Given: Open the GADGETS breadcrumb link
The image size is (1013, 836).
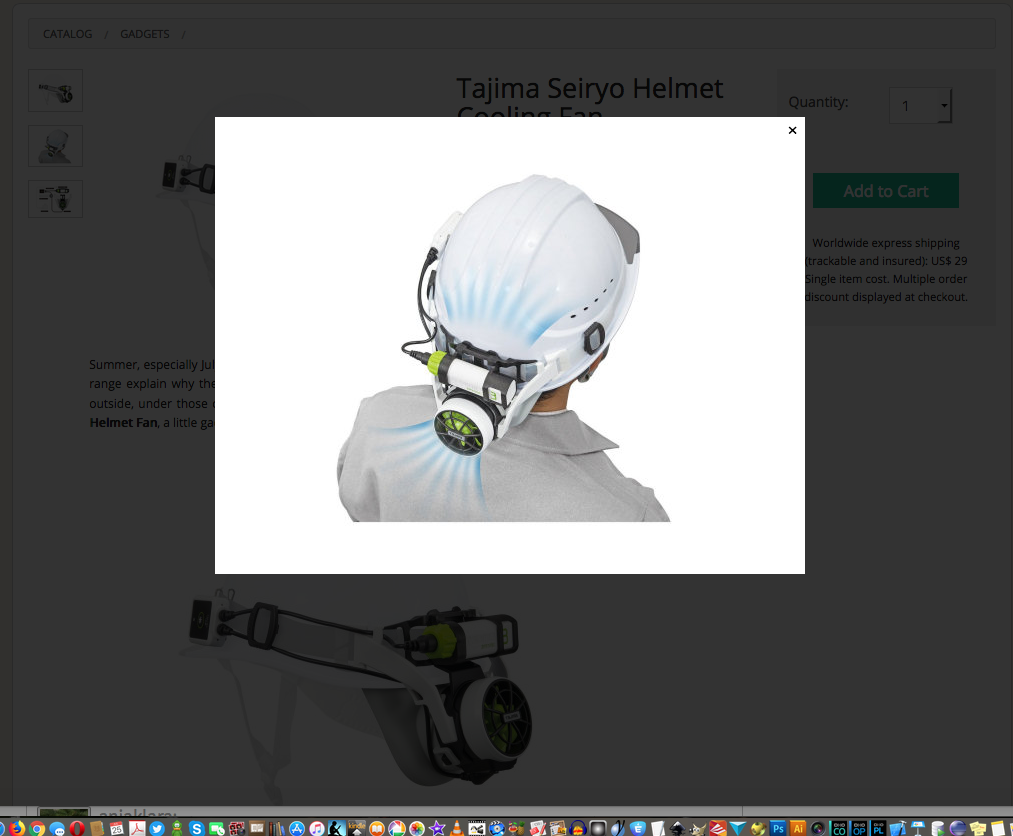Looking at the screenshot, I should tap(145, 34).
